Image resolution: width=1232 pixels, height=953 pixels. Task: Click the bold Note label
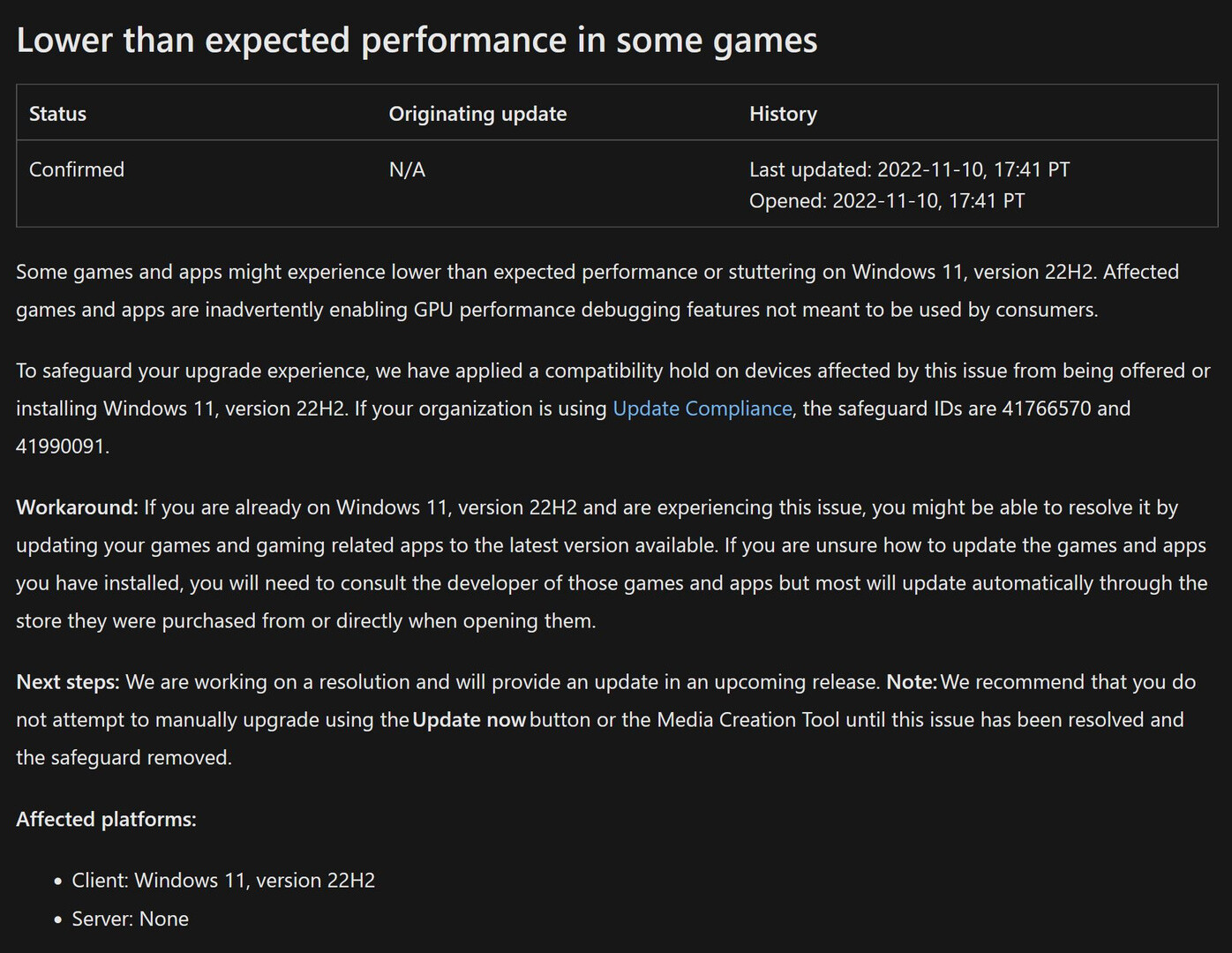coord(911,682)
